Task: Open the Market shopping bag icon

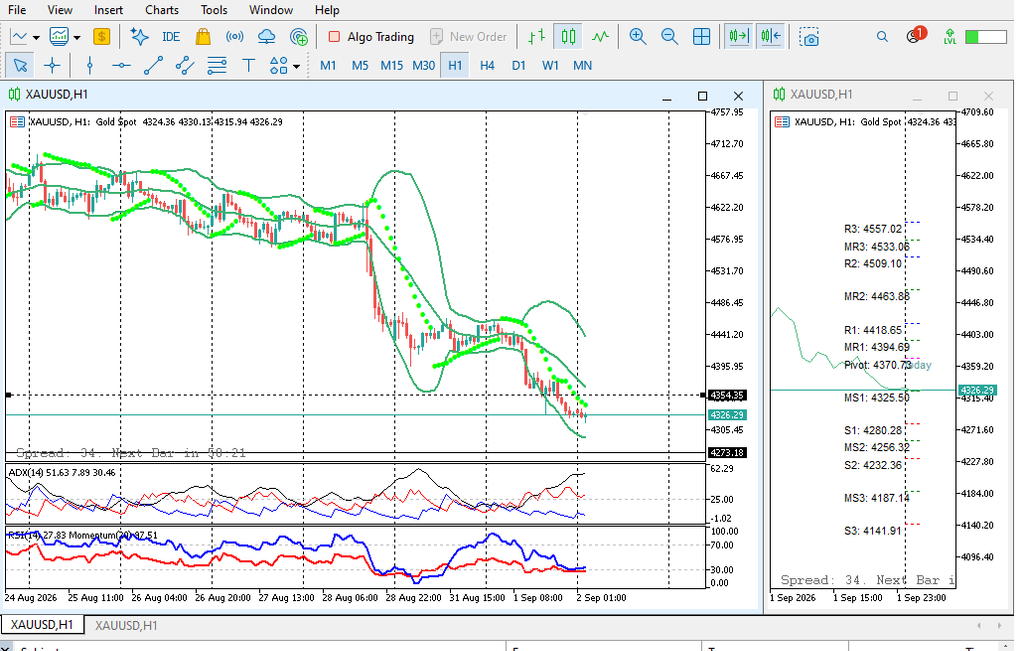Action: (203, 37)
